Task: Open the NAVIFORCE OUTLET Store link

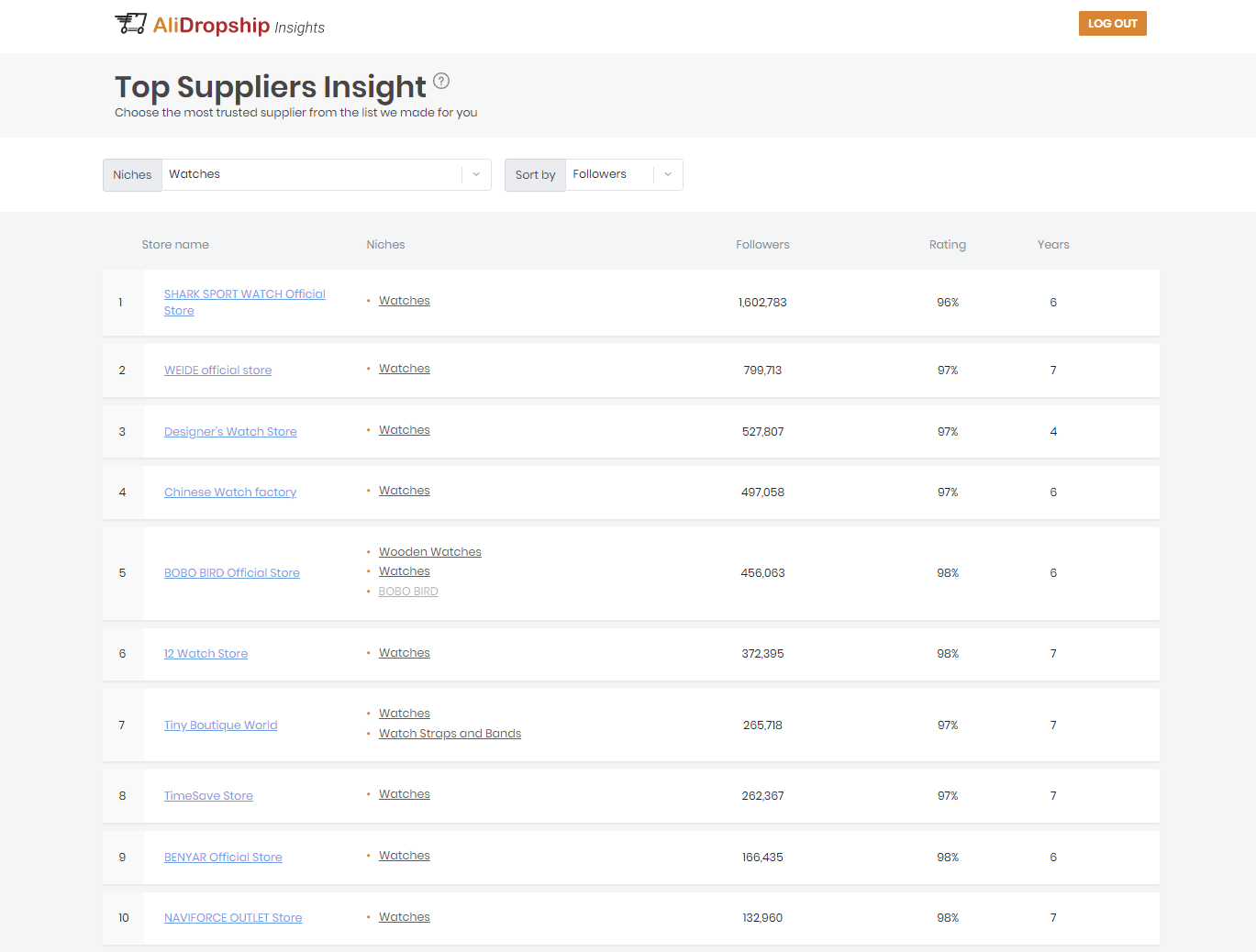Action: (x=233, y=917)
